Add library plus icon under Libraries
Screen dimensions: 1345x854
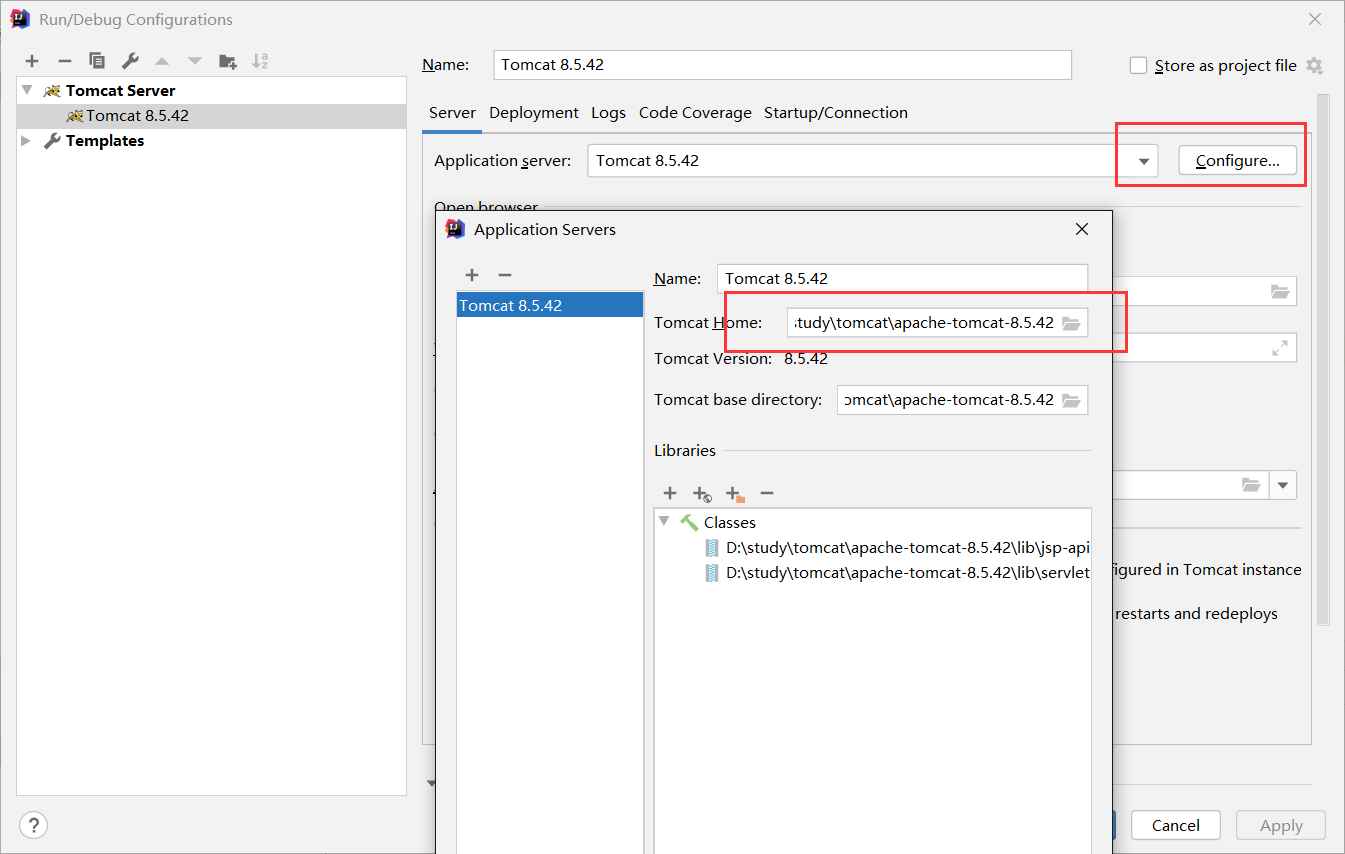click(670, 493)
